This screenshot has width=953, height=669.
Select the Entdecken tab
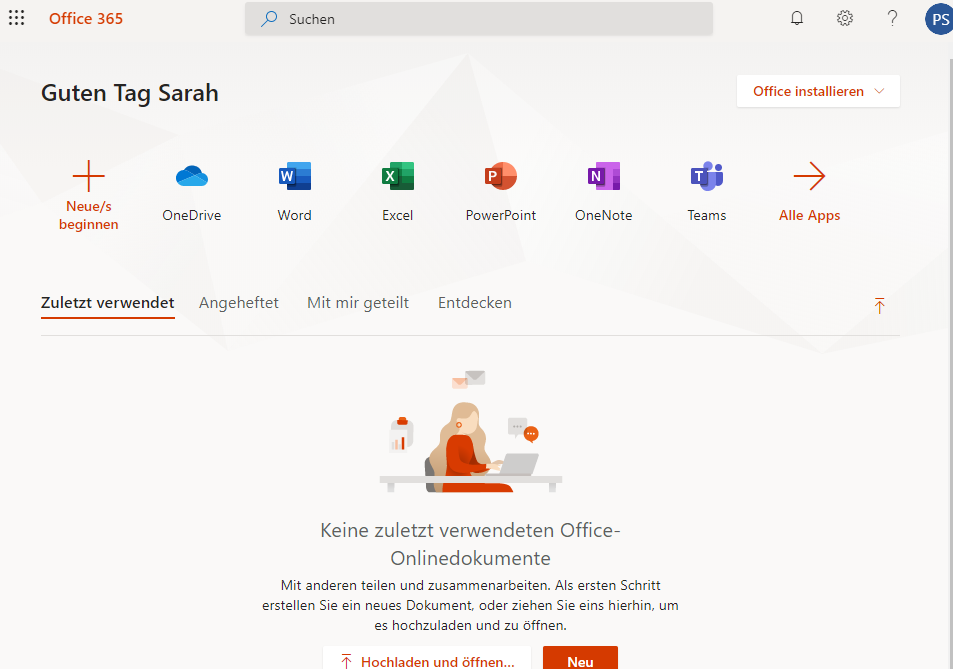[x=475, y=303]
